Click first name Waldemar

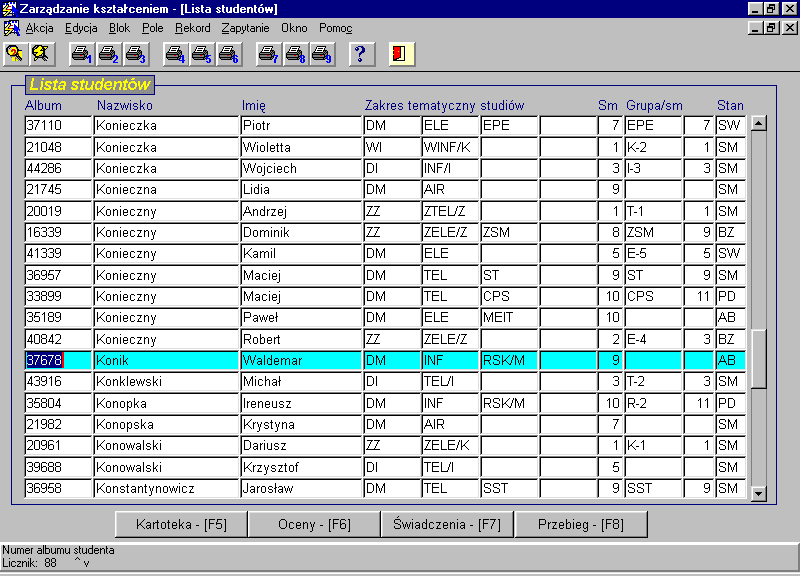point(301,360)
